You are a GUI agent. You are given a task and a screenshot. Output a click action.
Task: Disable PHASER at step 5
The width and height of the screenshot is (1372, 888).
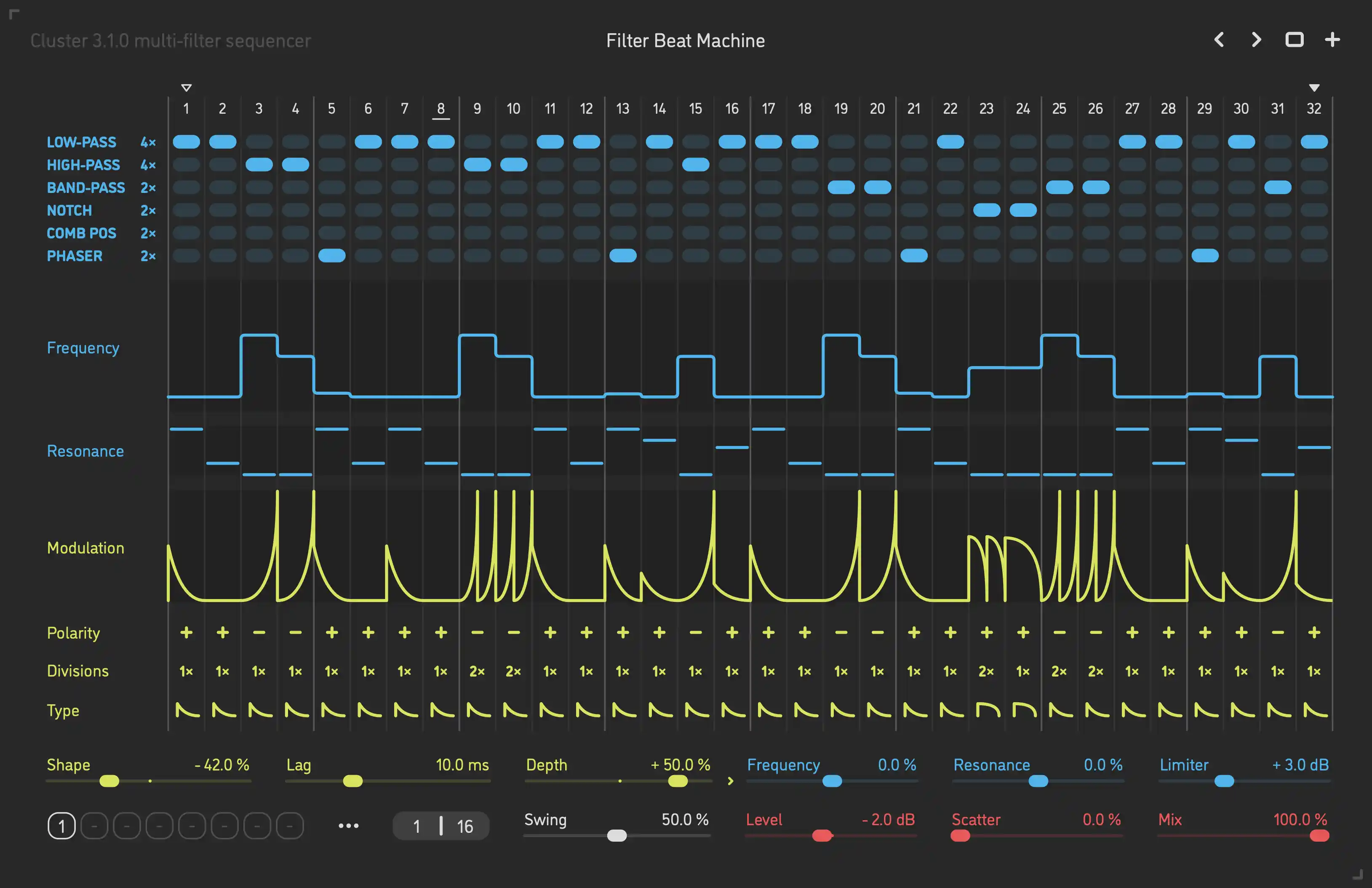[332, 255]
